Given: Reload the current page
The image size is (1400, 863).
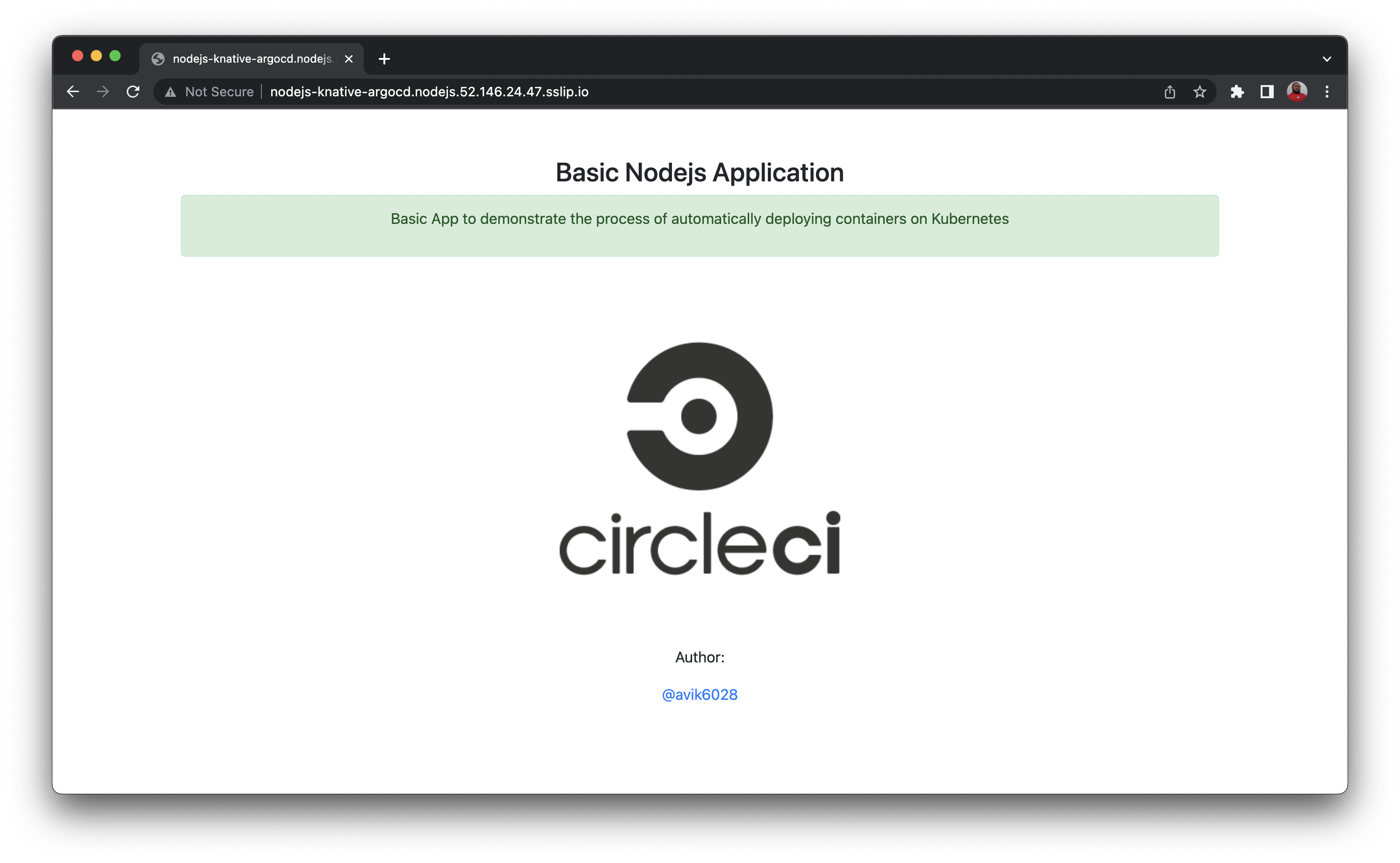Looking at the screenshot, I should [x=133, y=92].
